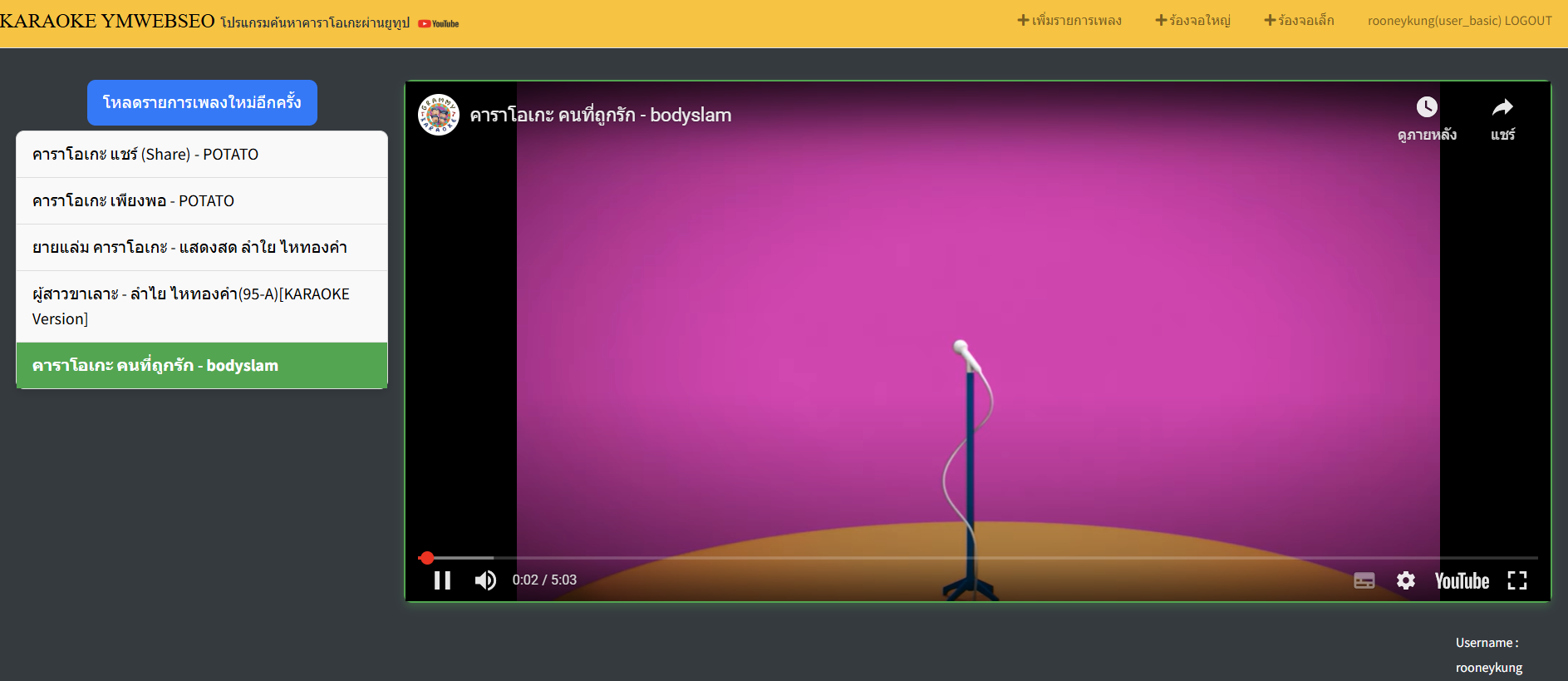Screen dimensions: 1568x681
Task: Open the video settings gear
Action: tap(1405, 580)
